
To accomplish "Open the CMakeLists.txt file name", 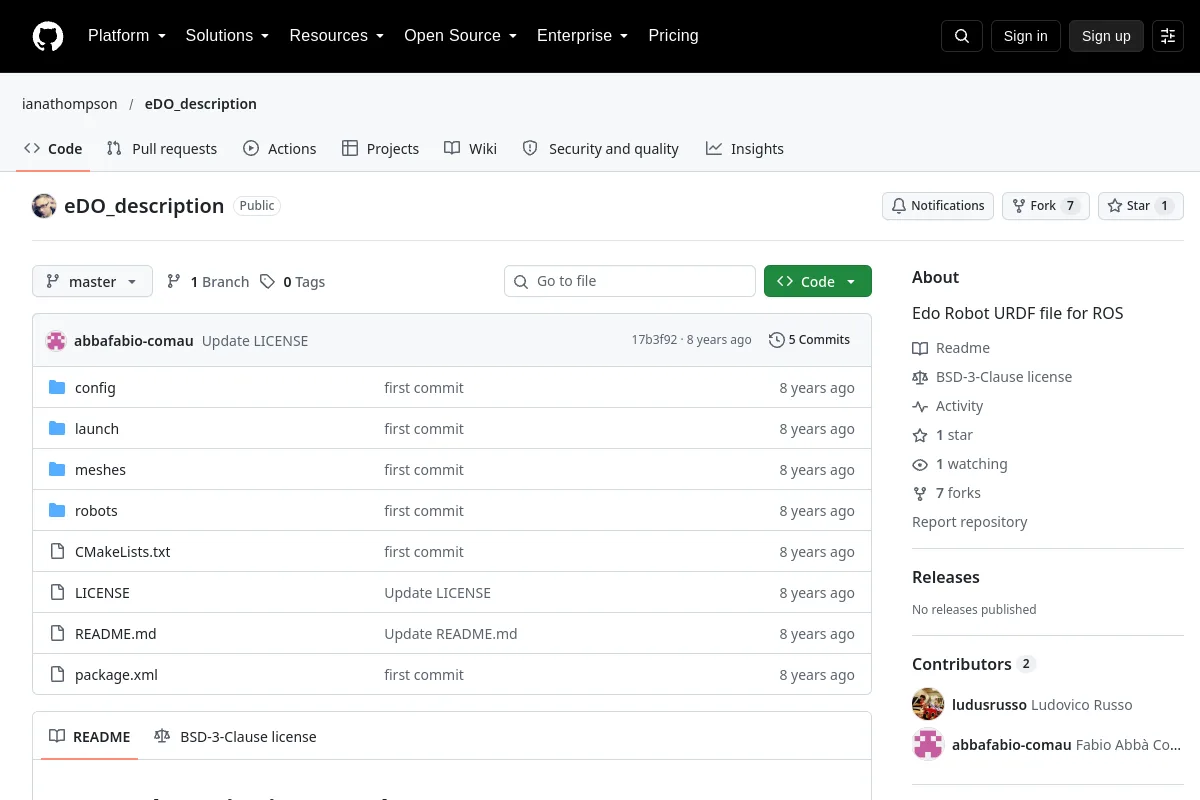I will 123,552.
